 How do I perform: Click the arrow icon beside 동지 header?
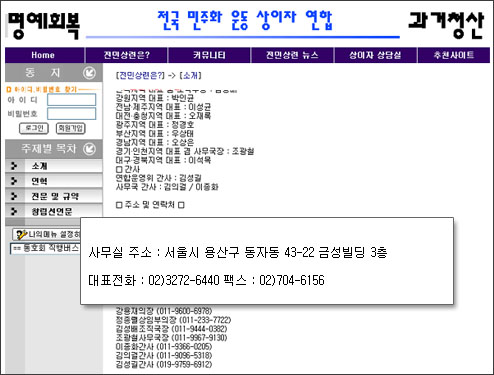(89, 73)
